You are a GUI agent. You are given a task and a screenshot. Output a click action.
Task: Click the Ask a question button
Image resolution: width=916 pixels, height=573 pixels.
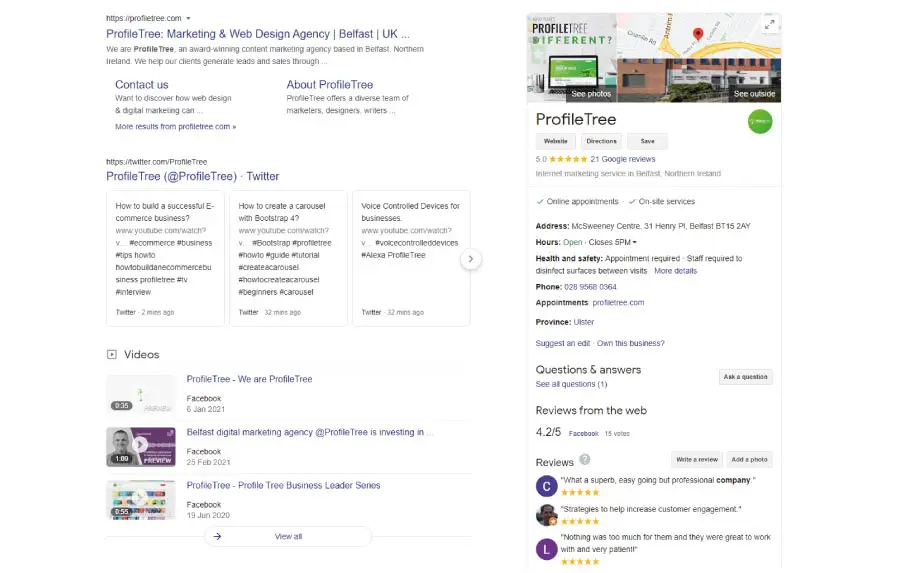pyautogui.click(x=745, y=377)
